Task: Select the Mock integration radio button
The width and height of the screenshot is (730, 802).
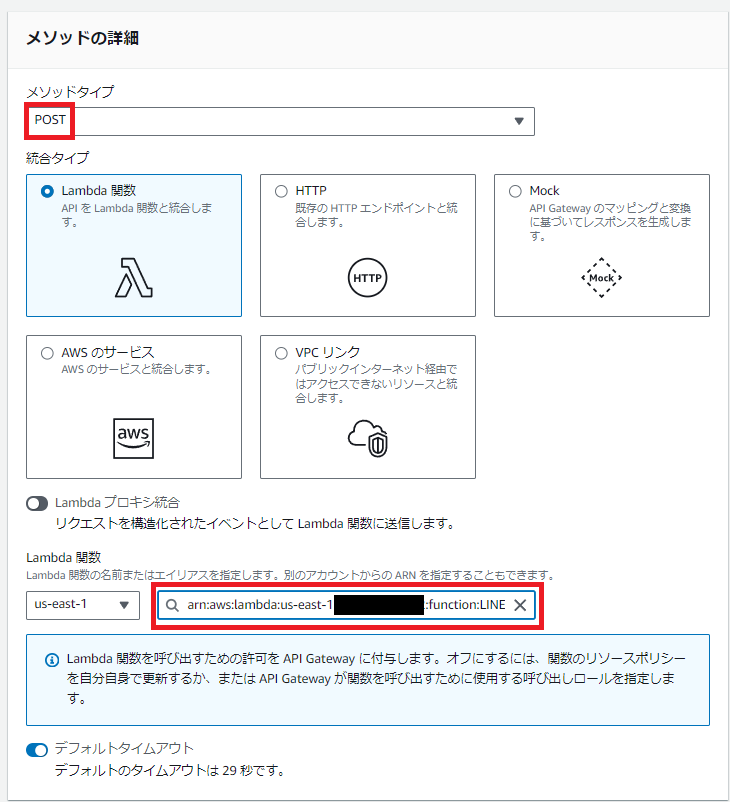Action: tap(515, 191)
